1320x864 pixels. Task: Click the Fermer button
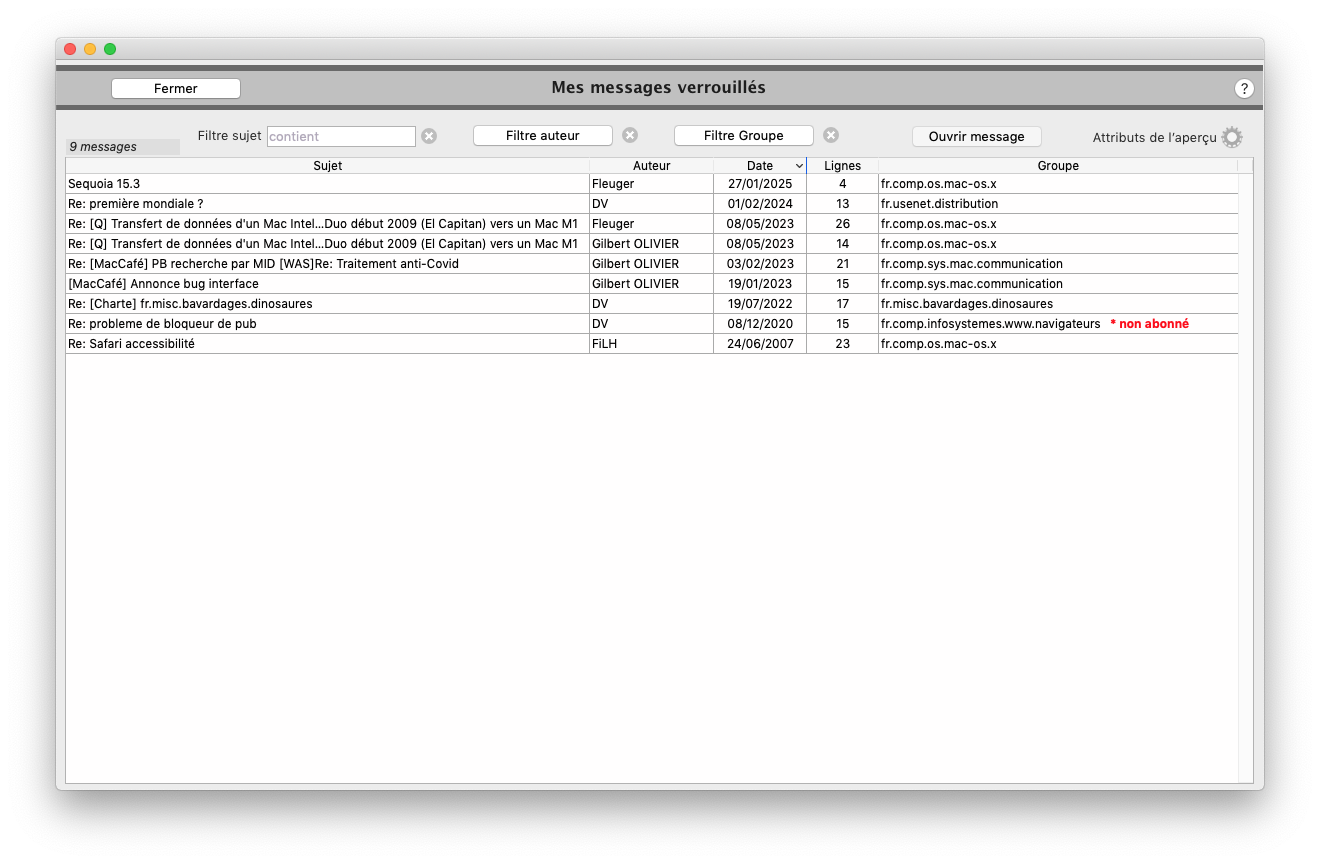tap(176, 88)
